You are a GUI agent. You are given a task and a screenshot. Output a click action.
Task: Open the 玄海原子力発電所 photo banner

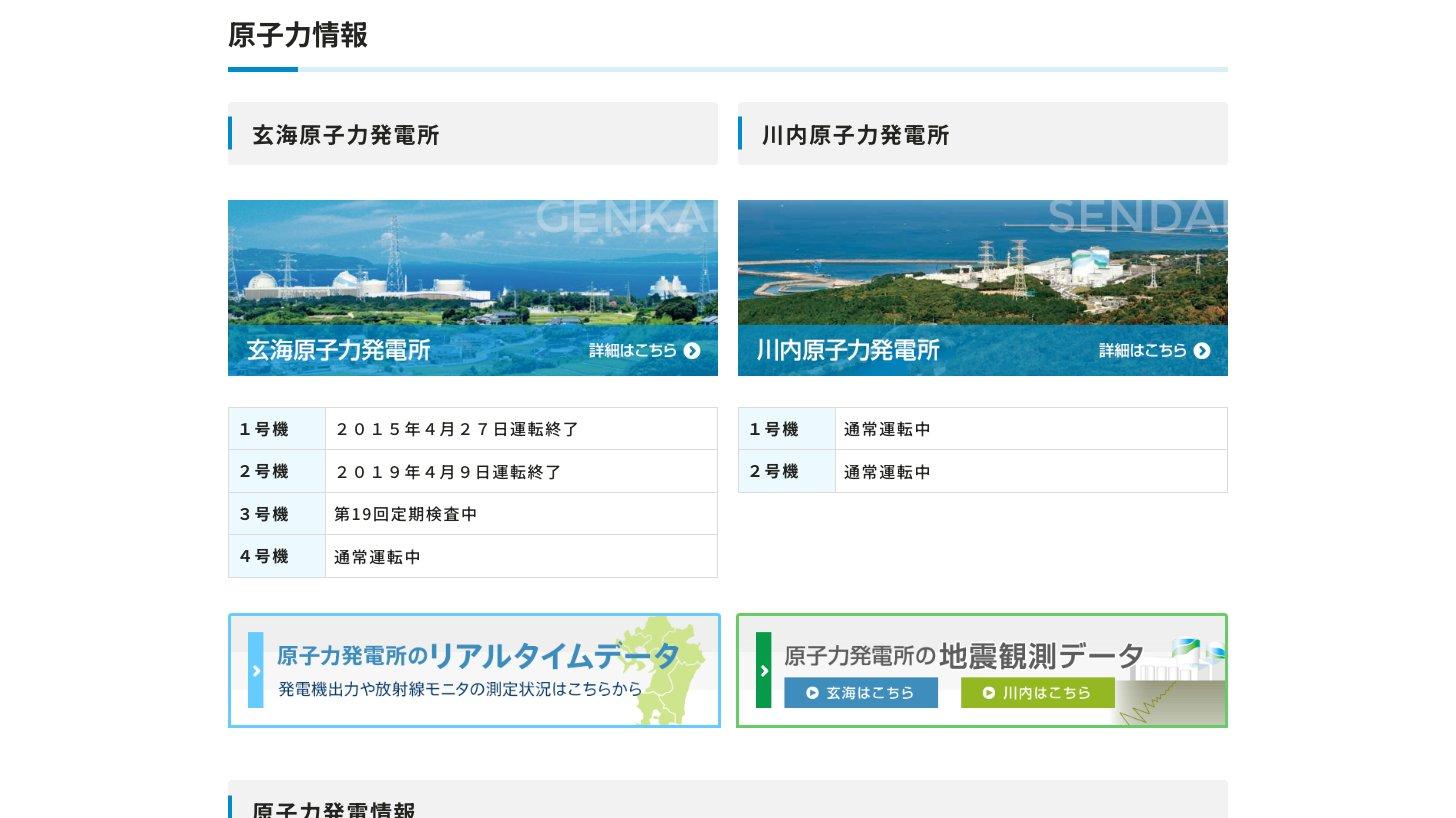coord(473,288)
